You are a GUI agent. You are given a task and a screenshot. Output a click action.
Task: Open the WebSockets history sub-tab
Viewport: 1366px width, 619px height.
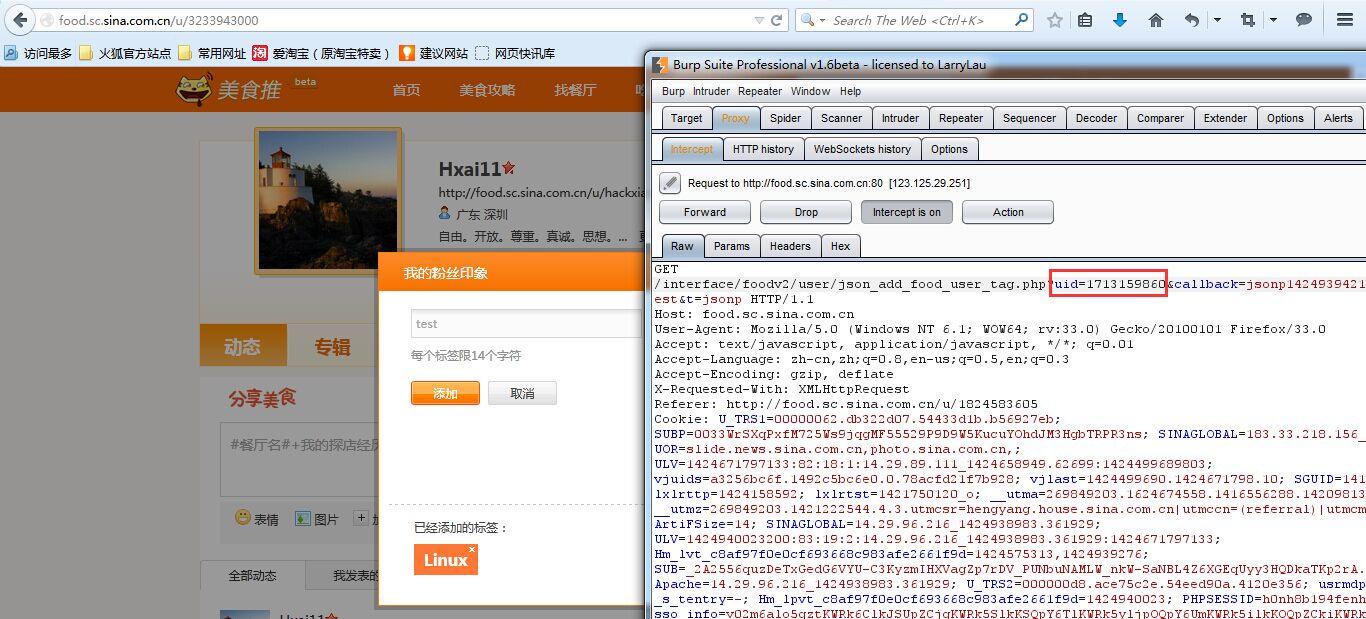[x=862, y=149]
